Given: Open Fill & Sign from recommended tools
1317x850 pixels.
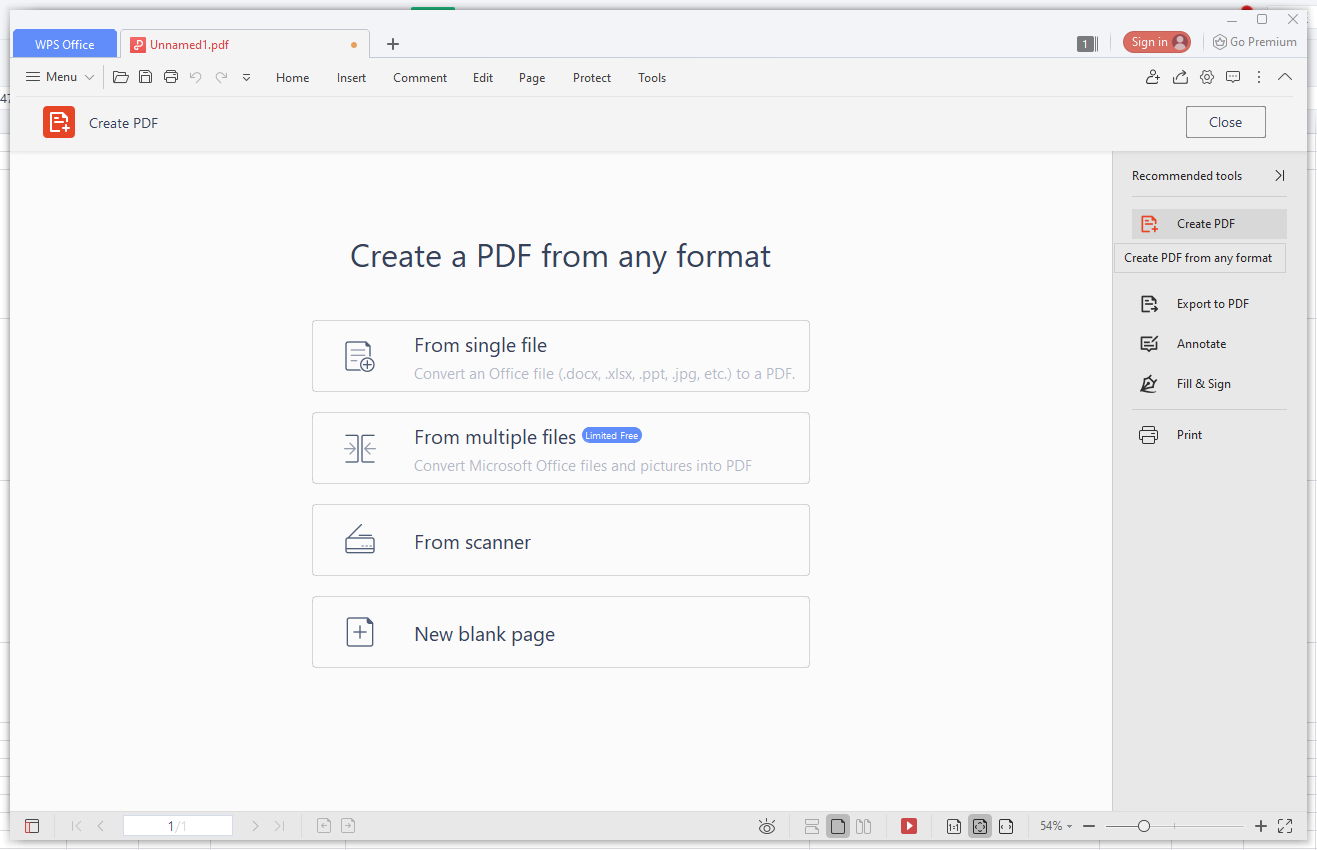Looking at the screenshot, I should point(1202,384).
